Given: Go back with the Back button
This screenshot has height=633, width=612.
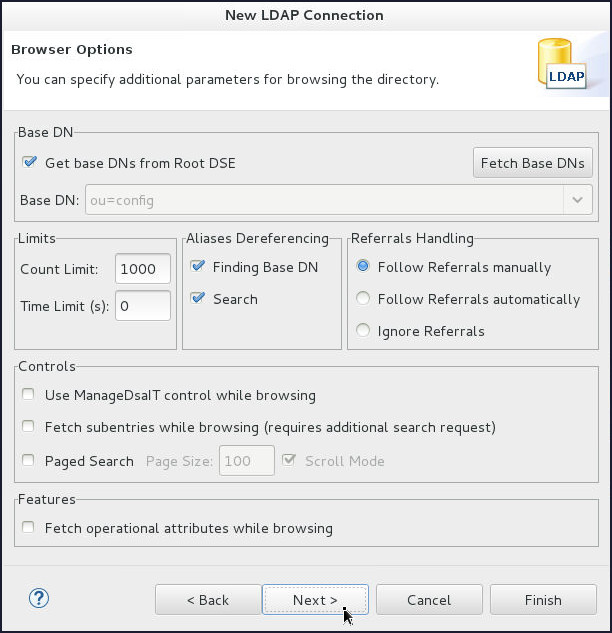Looking at the screenshot, I should pos(207,600).
